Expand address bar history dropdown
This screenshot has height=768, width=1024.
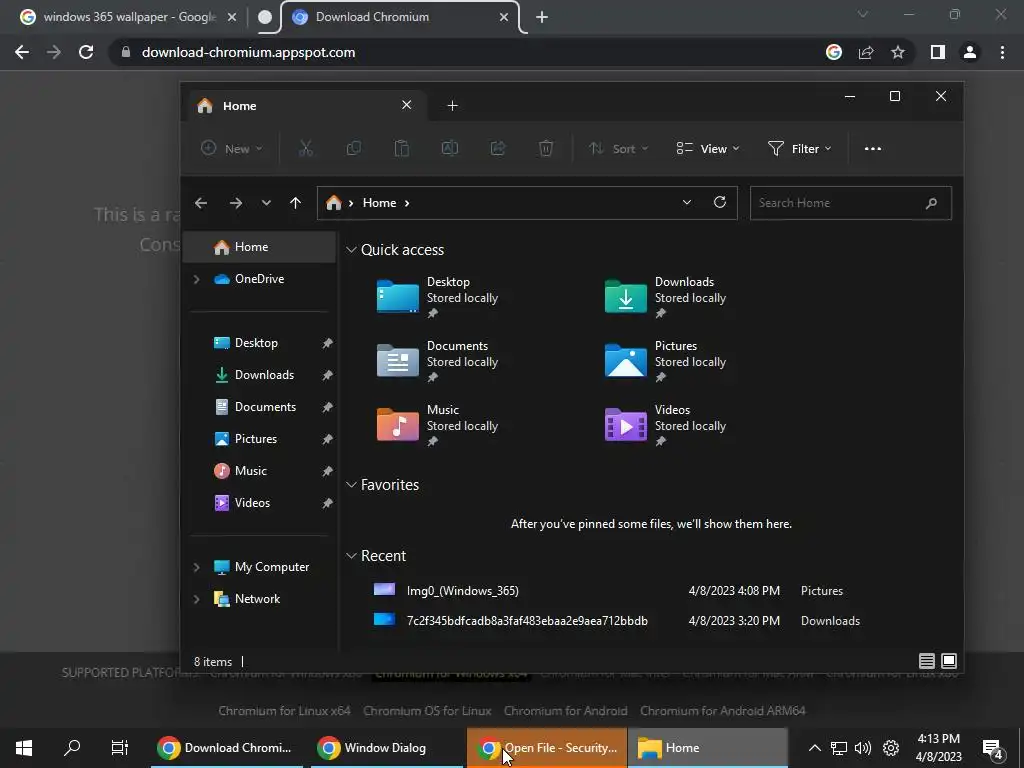[x=686, y=202]
